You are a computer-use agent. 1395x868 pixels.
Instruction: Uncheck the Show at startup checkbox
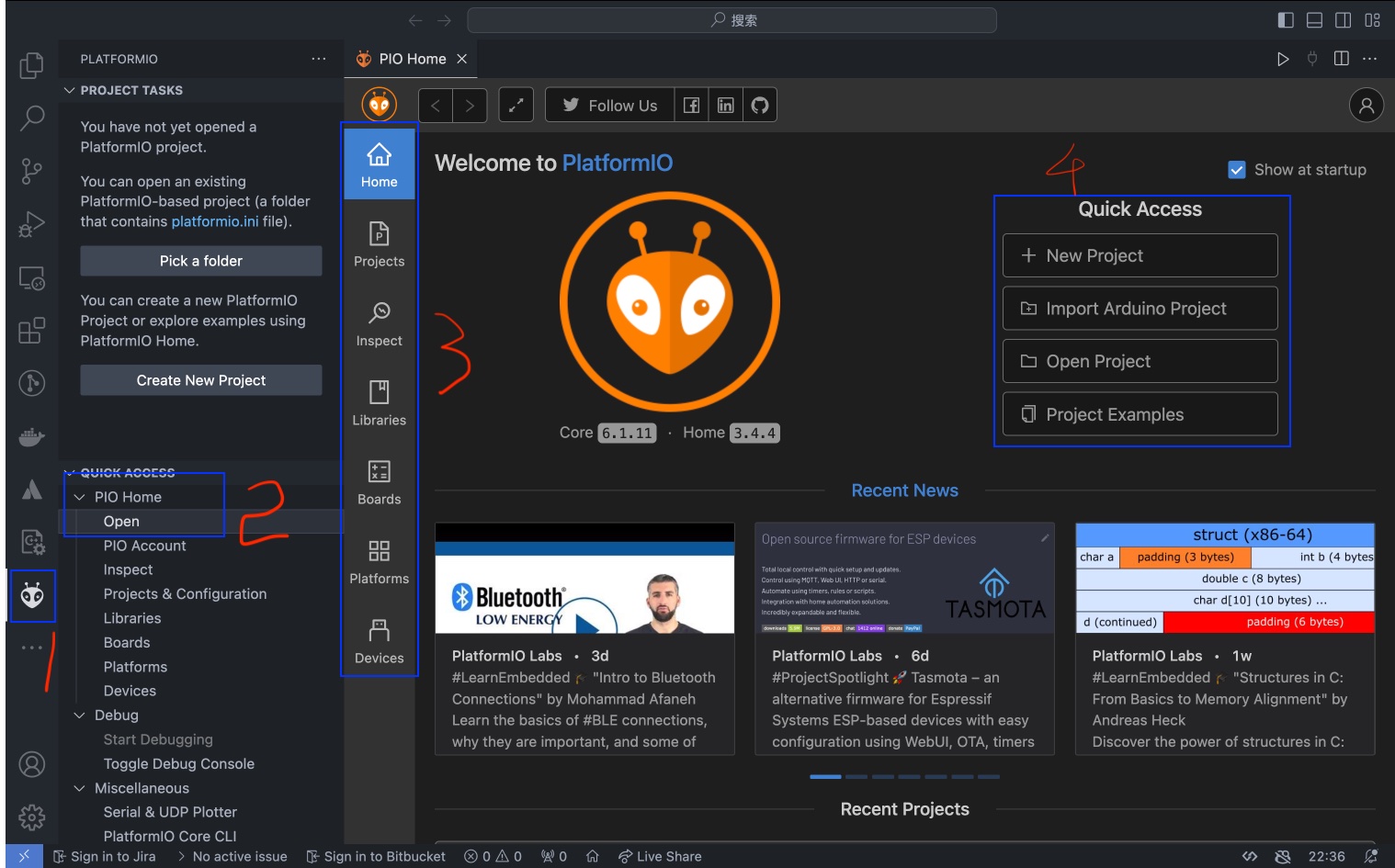(x=1237, y=170)
